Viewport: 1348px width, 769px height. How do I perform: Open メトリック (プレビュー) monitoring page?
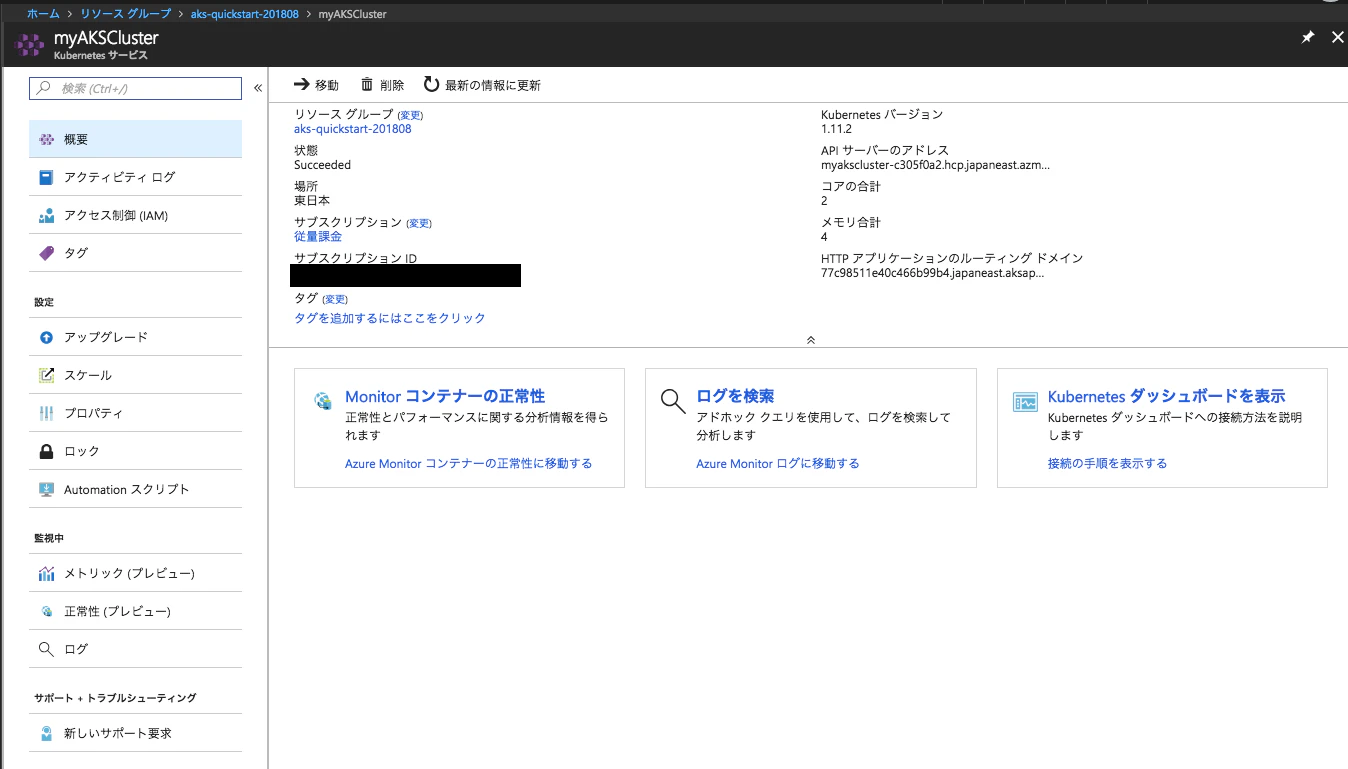(135, 573)
